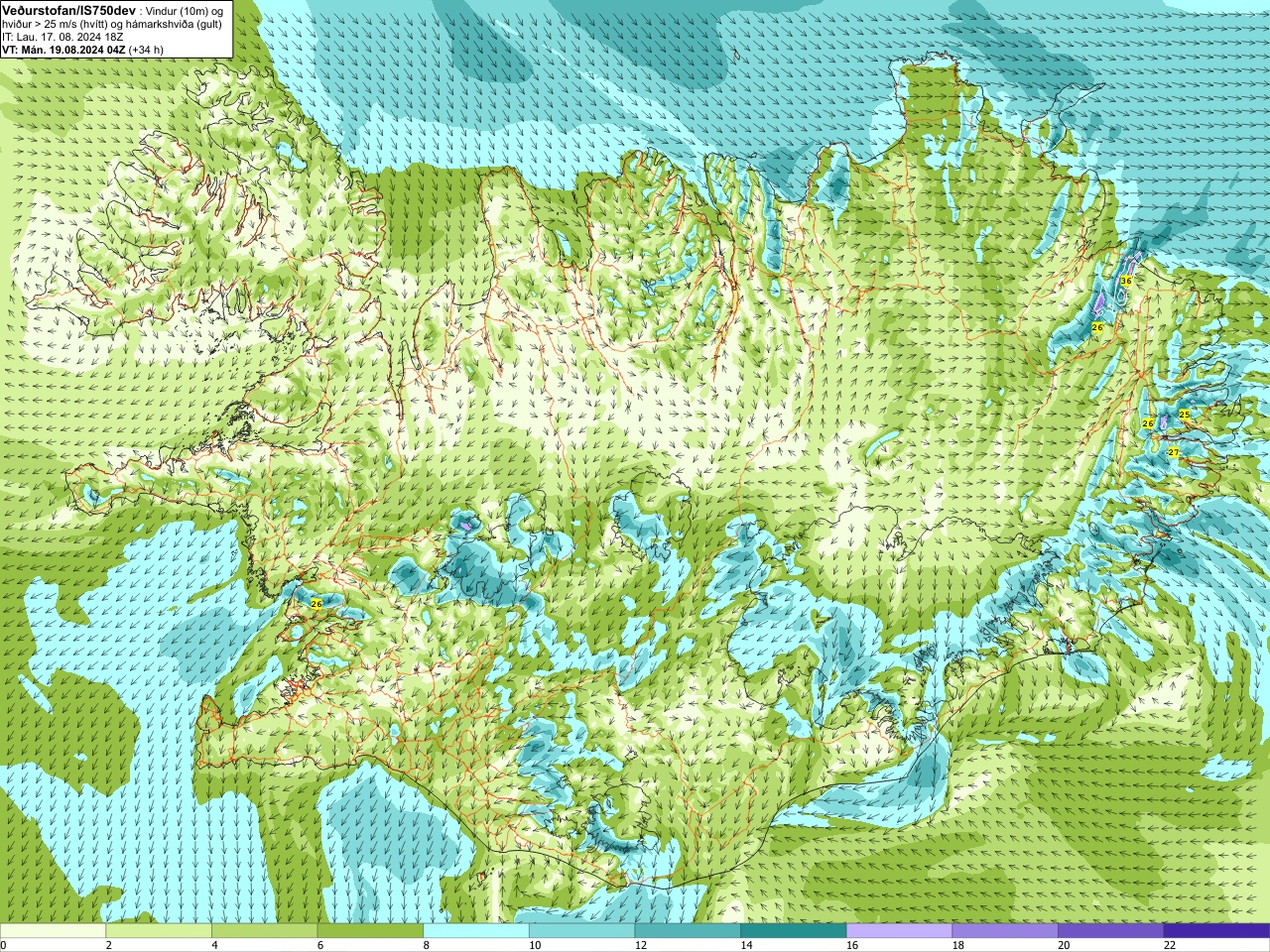Pick the 10–12 m/s turquoise swatch
This screenshot has height=952, width=1270.
pyautogui.click(x=581, y=931)
